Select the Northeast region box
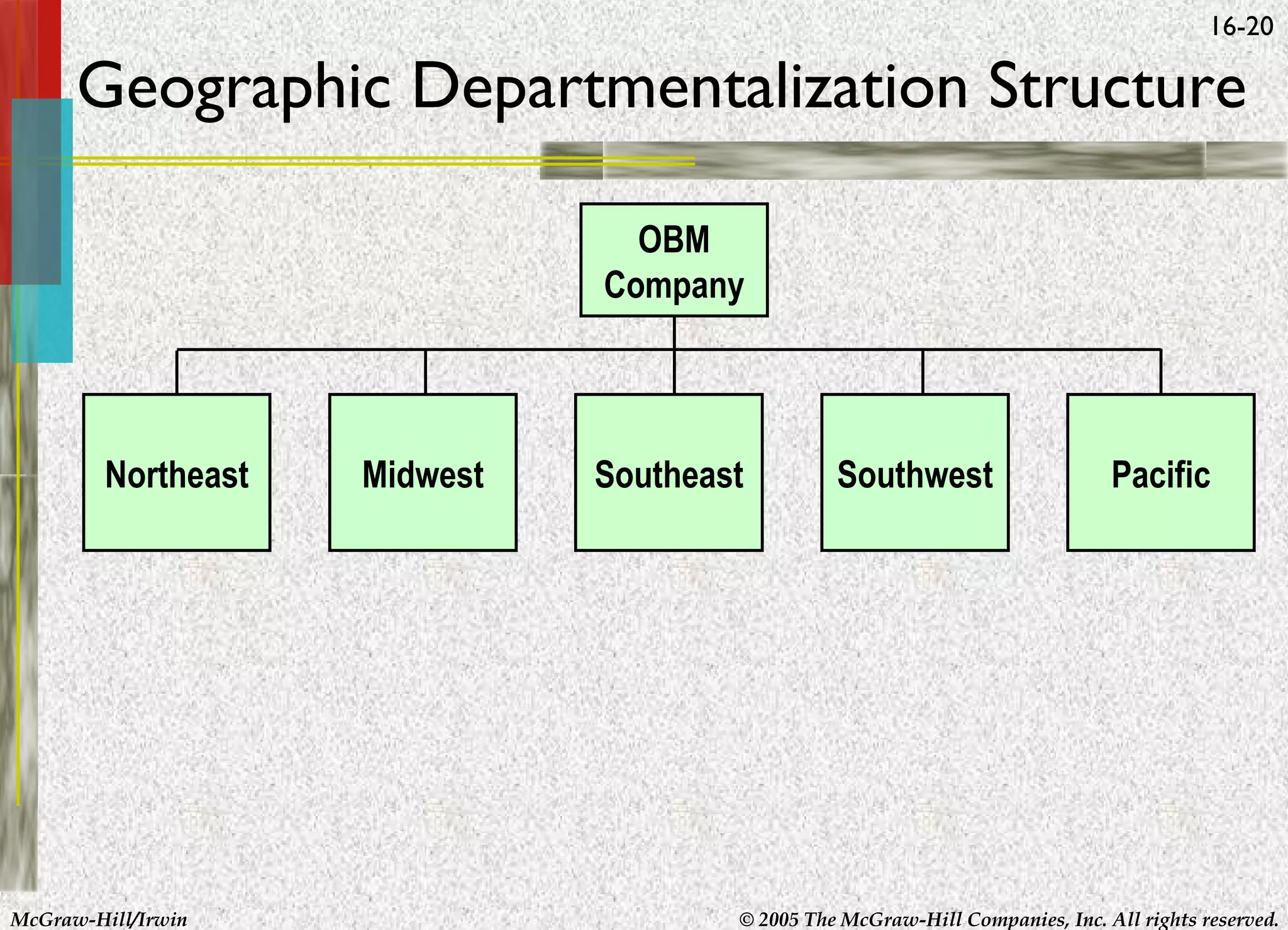Screen dimensions: 1288x930 tap(177, 472)
